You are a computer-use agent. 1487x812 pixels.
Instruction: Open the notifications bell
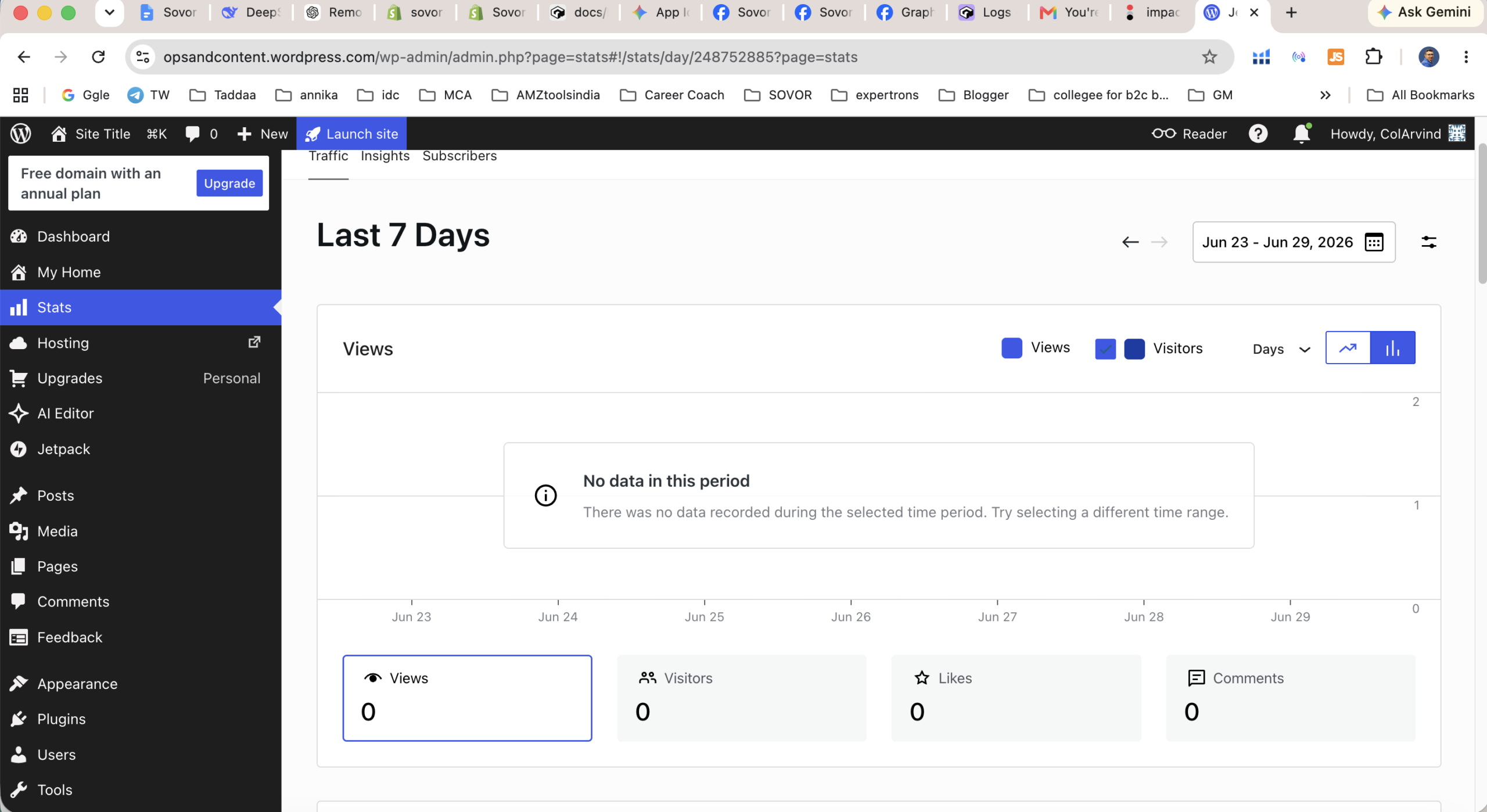click(1301, 134)
